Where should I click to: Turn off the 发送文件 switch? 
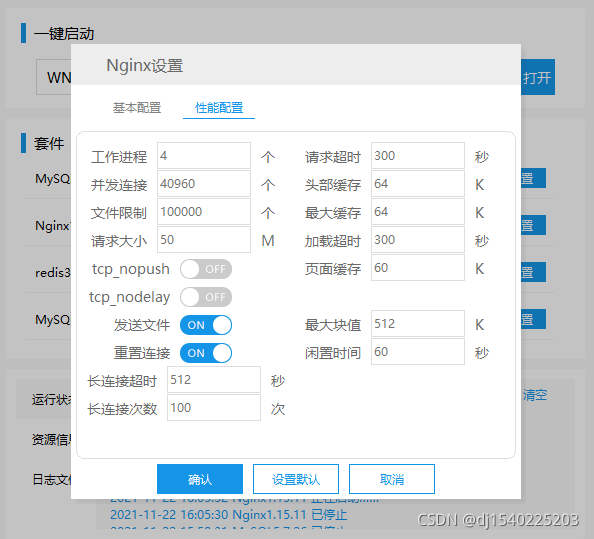[206, 325]
